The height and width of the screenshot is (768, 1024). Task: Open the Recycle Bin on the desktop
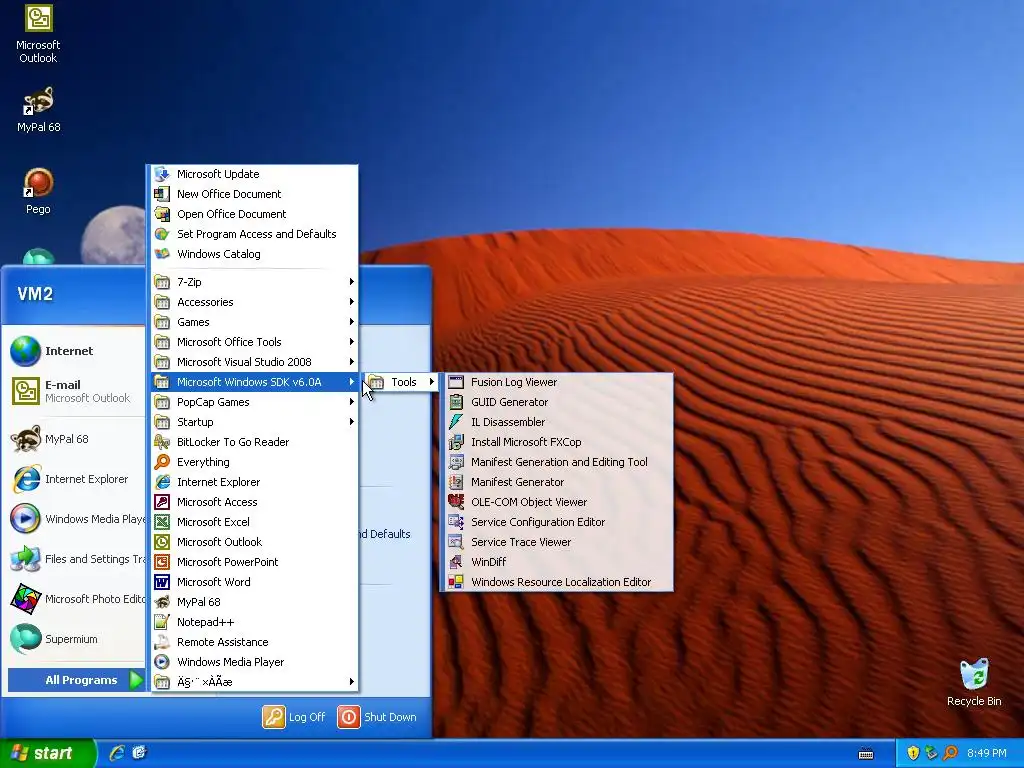[x=974, y=682]
